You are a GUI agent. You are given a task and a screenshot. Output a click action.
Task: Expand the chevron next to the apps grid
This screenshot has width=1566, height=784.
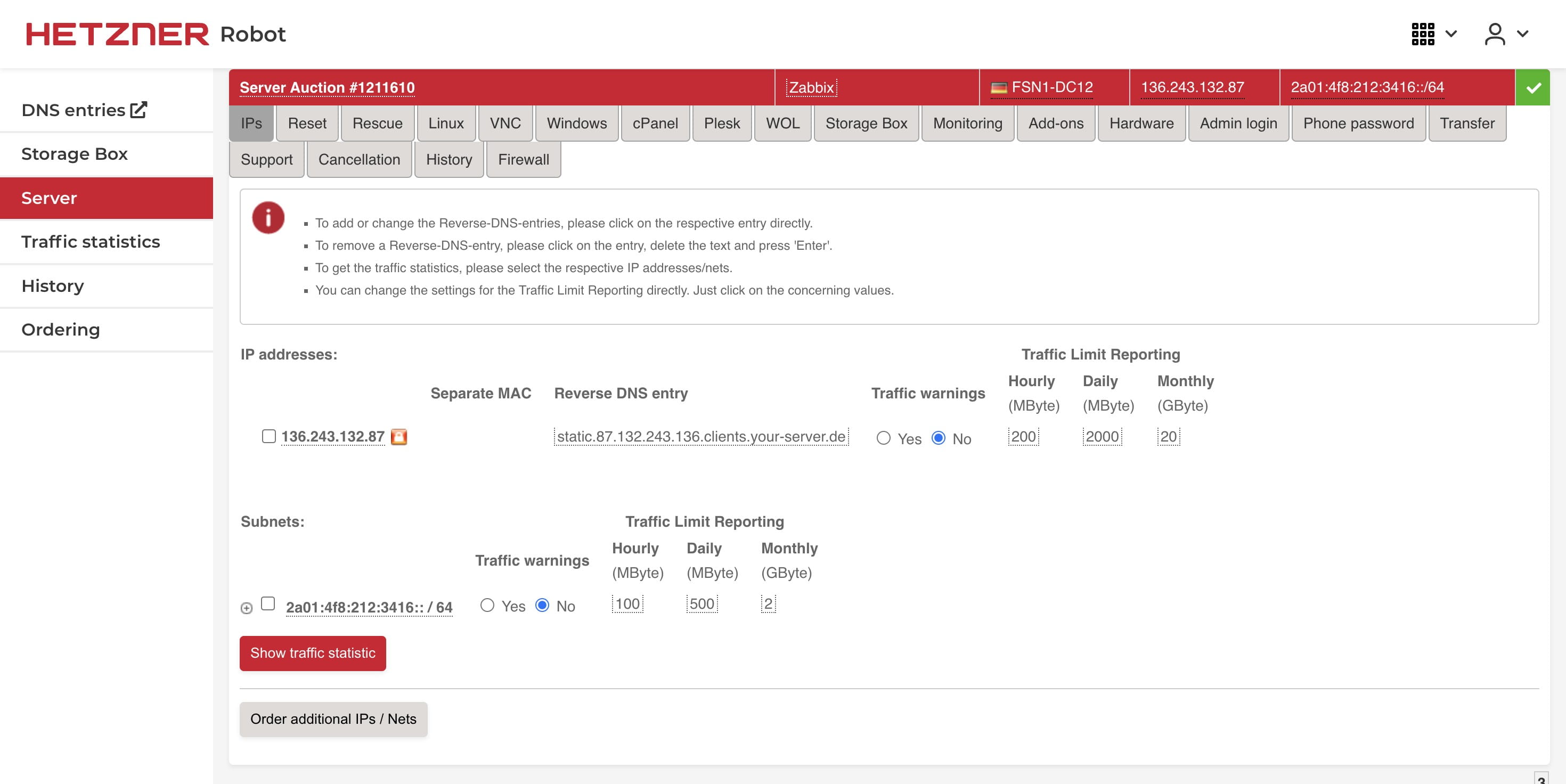click(x=1451, y=34)
